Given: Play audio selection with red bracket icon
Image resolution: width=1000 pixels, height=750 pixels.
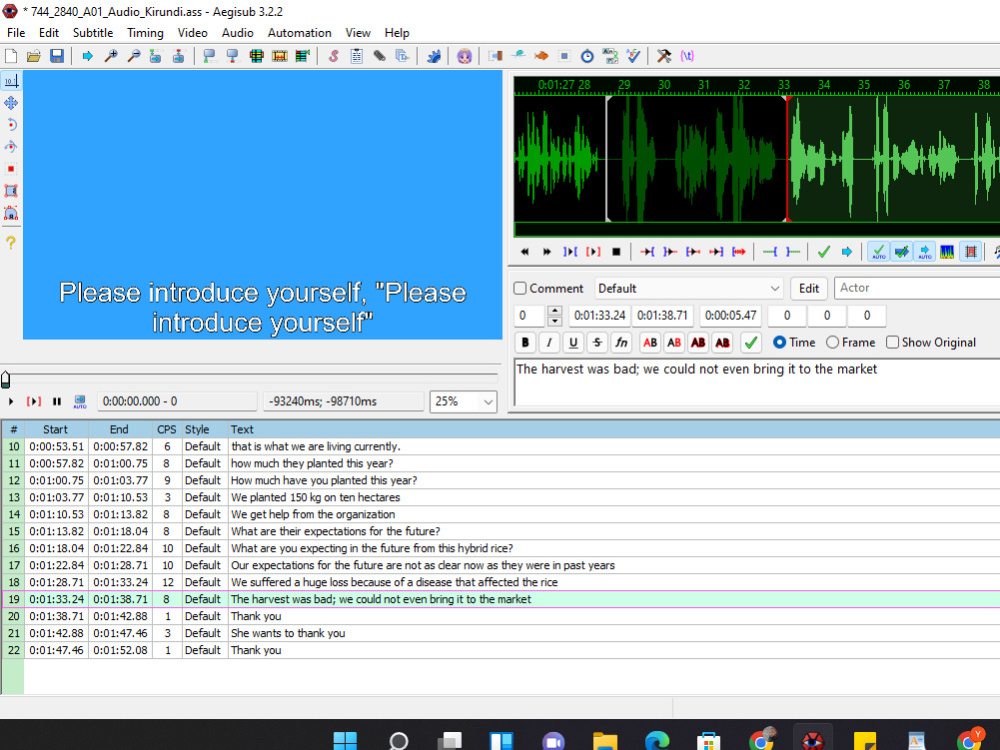Looking at the screenshot, I should point(593,252).
